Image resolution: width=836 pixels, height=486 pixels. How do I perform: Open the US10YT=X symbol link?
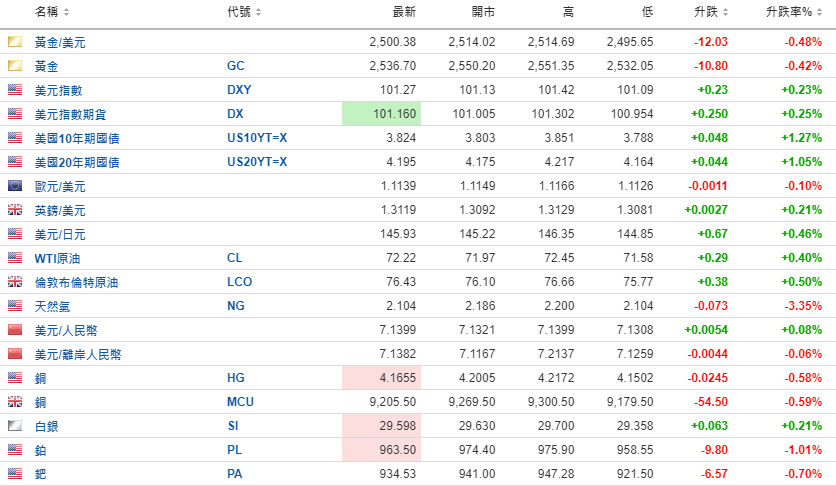coord(257,138)
